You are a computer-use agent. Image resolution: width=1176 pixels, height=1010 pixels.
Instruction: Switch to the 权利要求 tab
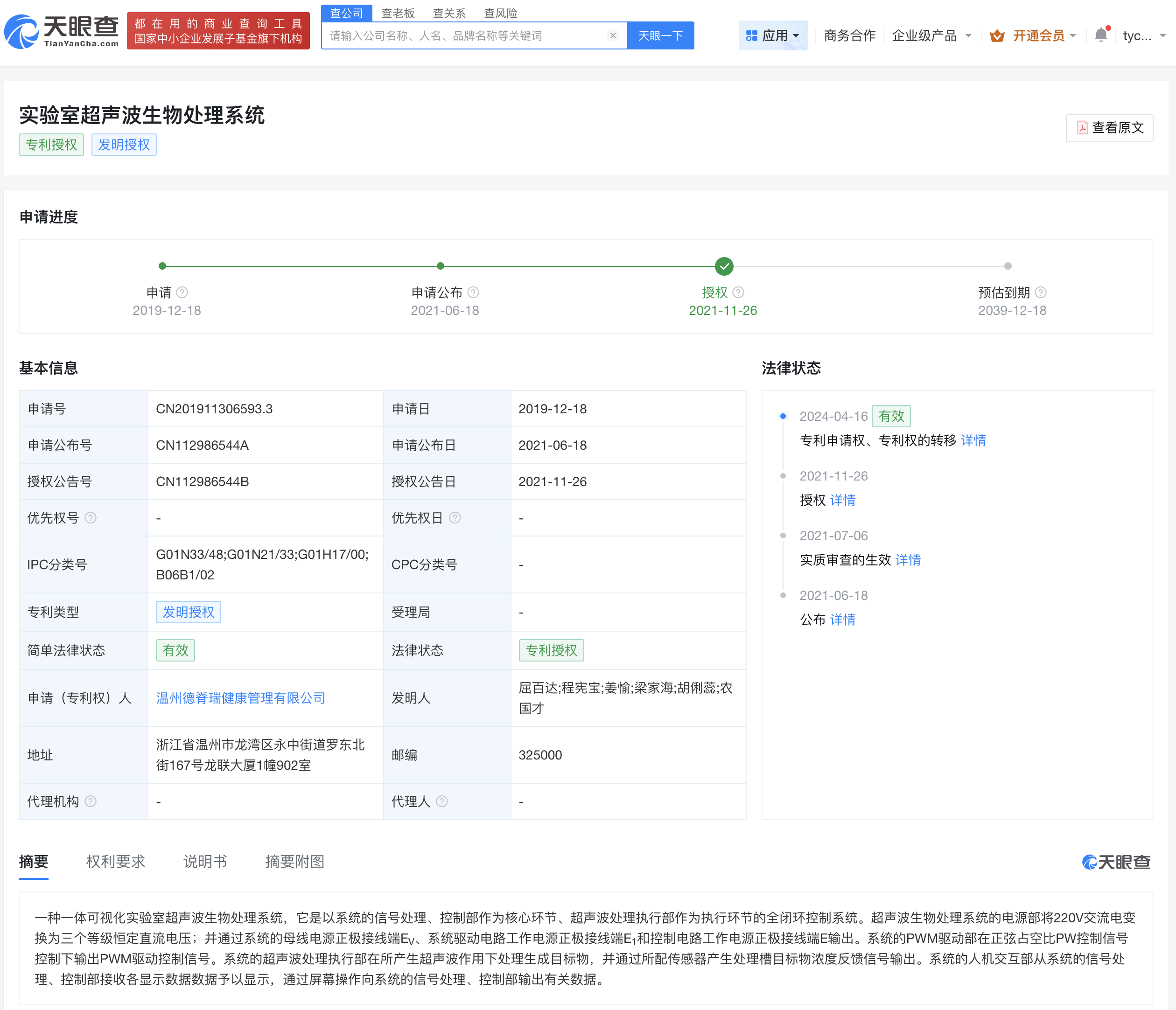tap(115, 861)
